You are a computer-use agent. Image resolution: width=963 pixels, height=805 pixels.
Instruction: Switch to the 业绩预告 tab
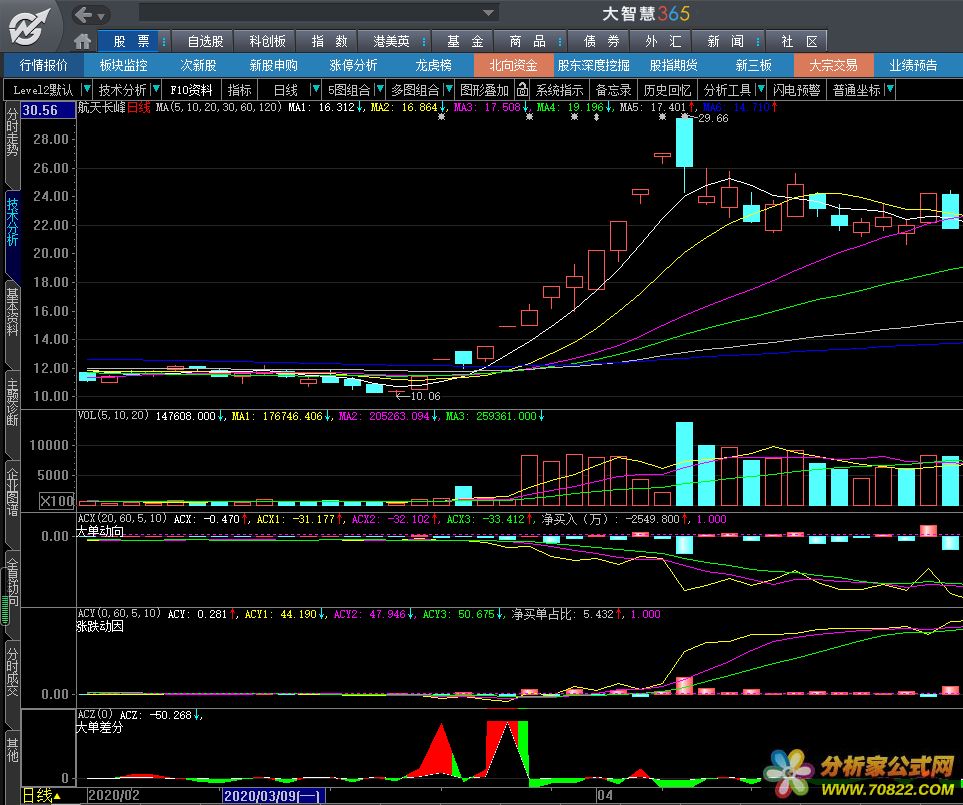pos(913,65)
